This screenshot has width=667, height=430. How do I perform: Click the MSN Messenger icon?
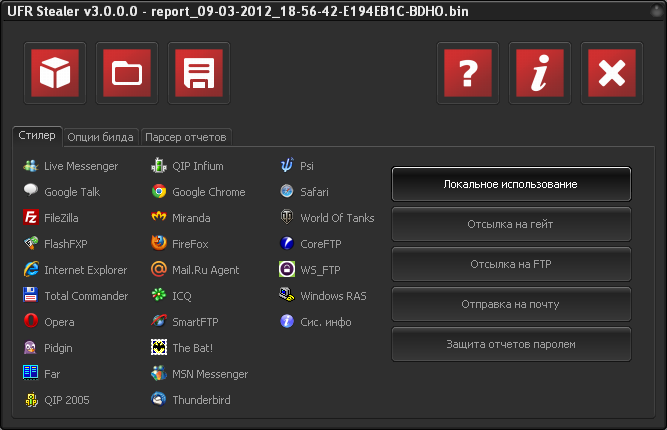[159, 373]
